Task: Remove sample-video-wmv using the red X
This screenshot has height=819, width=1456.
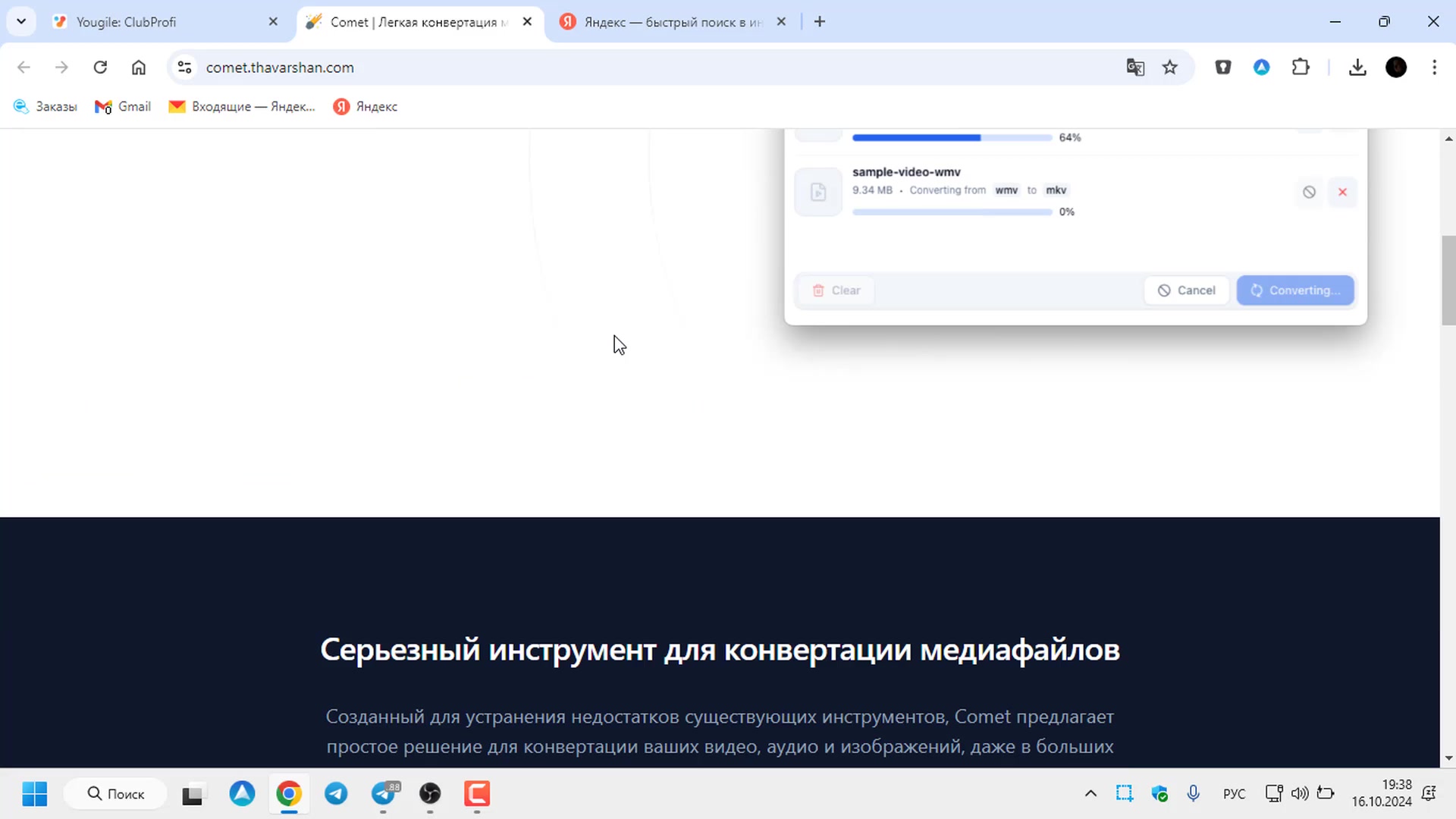Action: click(x=1342, y=192)
